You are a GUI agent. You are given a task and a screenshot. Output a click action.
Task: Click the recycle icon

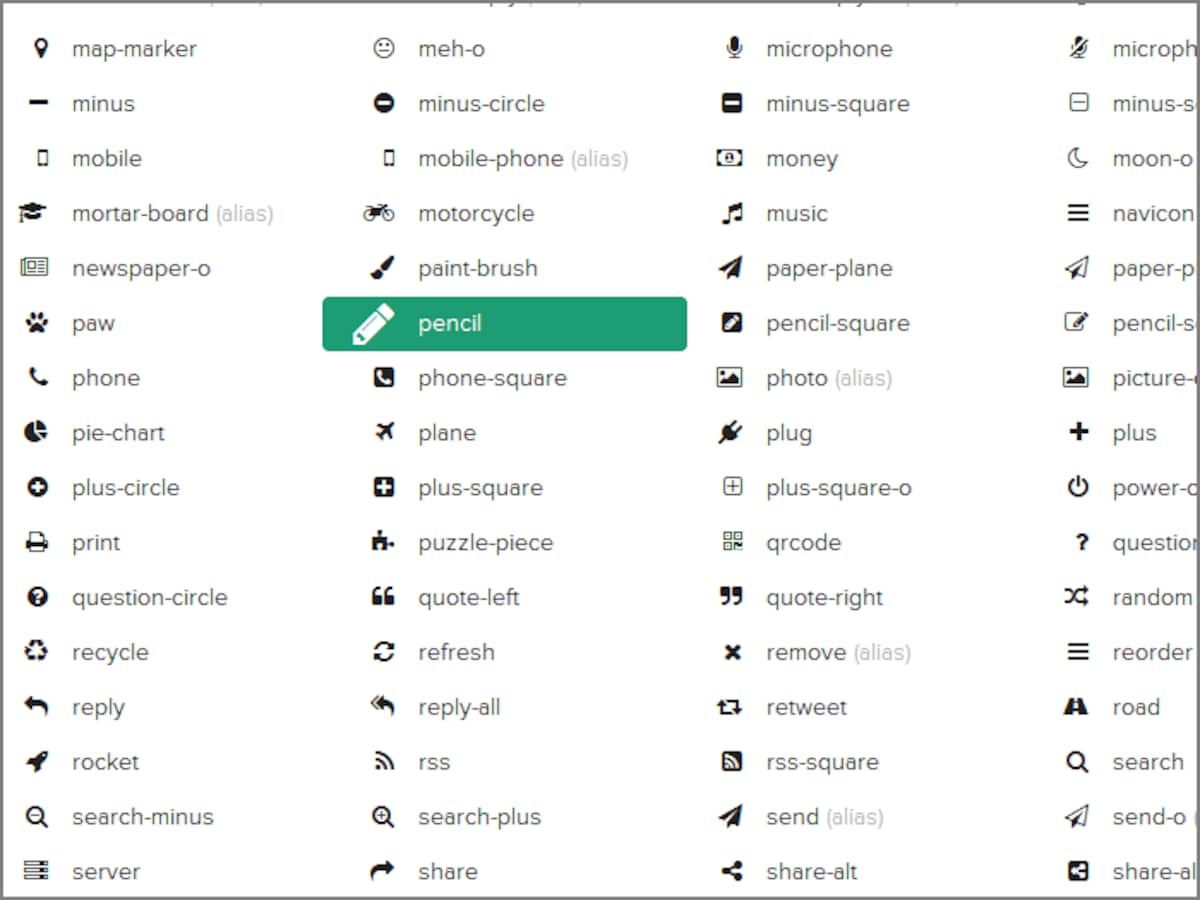tap(37, 652)
